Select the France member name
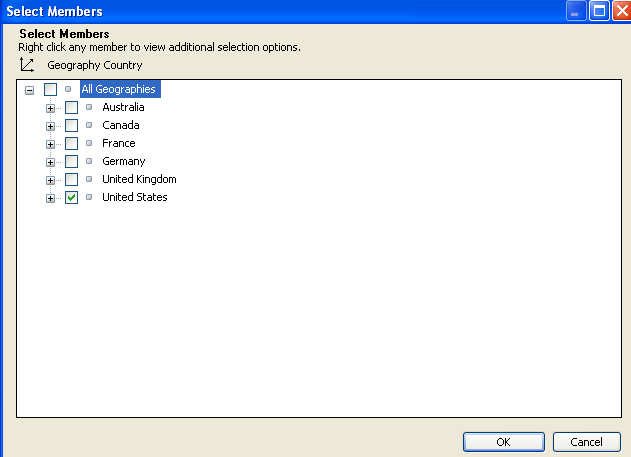Screen dimensions: 631x457 tap(119, 143)
